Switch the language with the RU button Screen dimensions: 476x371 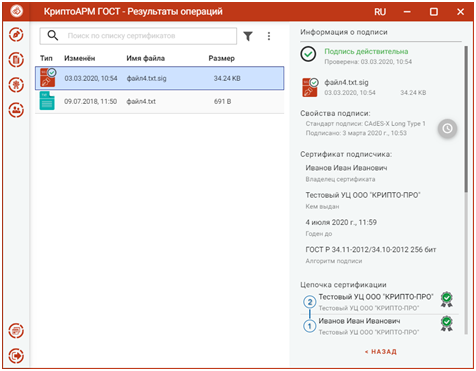pos(380,12)
